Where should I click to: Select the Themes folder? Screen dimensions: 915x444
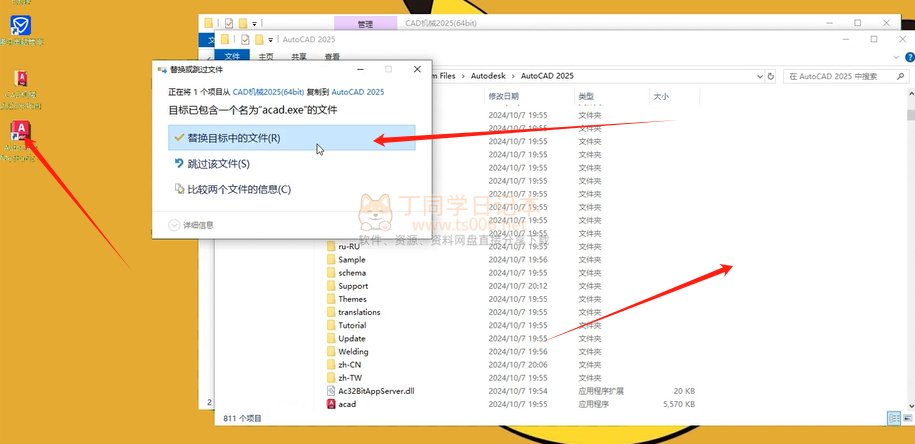tap(352, 299)
